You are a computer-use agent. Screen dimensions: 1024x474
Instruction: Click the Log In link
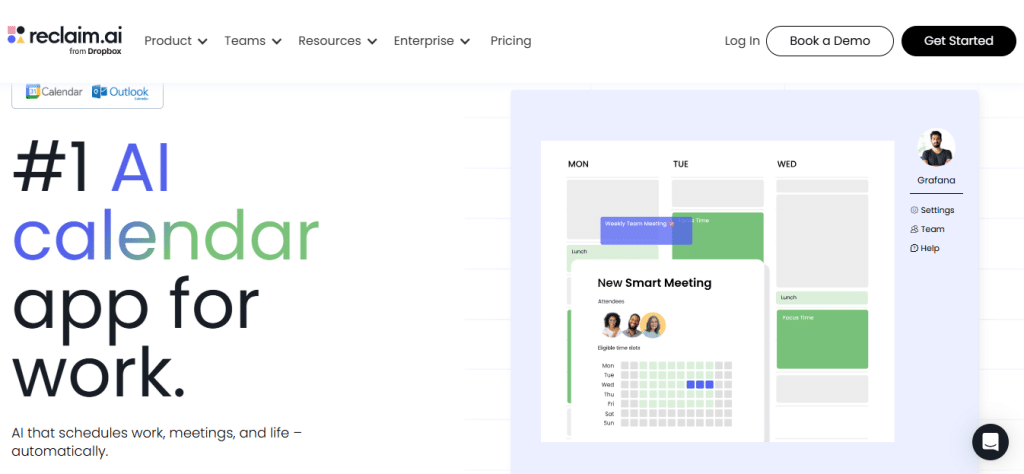tap(742, 40)
